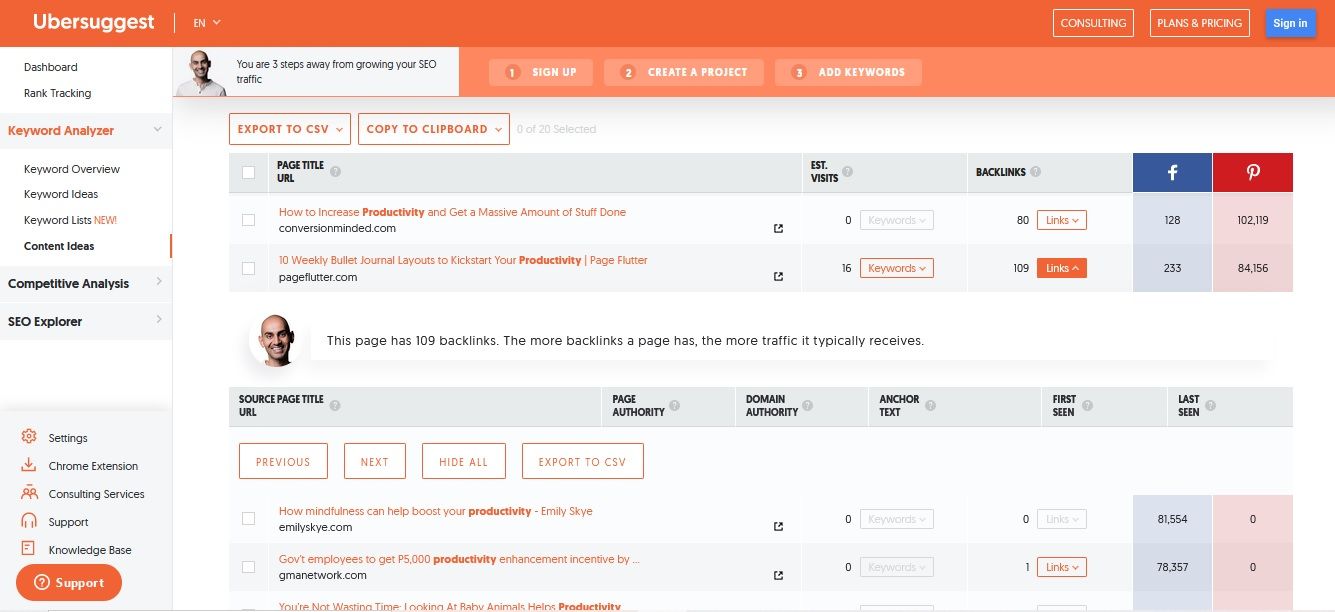Expand the Competitive Analysis sidebar section
1335x612 pixels.
[x=85, y=283]
